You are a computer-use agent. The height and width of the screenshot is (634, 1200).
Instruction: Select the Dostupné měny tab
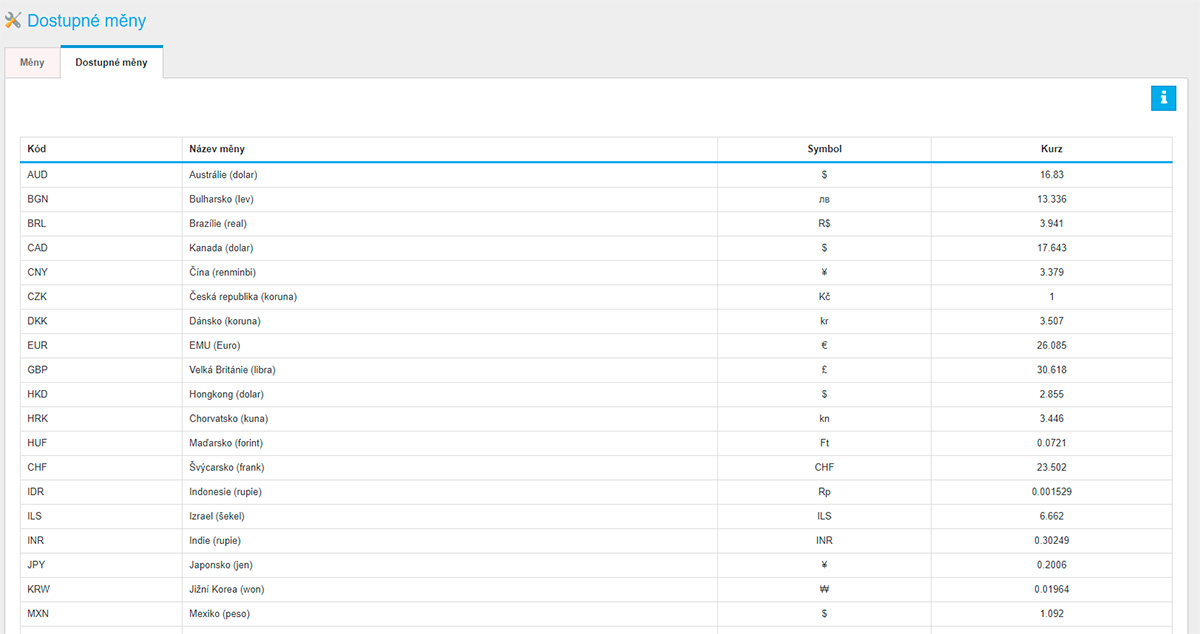tap(111, 63)
